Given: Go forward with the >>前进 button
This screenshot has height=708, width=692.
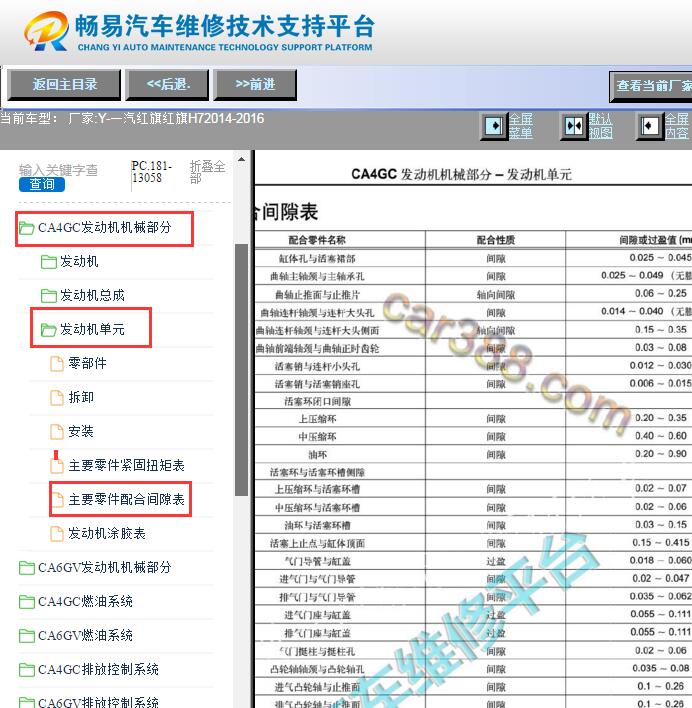Looking at the screenshot, I should point(255,84).
